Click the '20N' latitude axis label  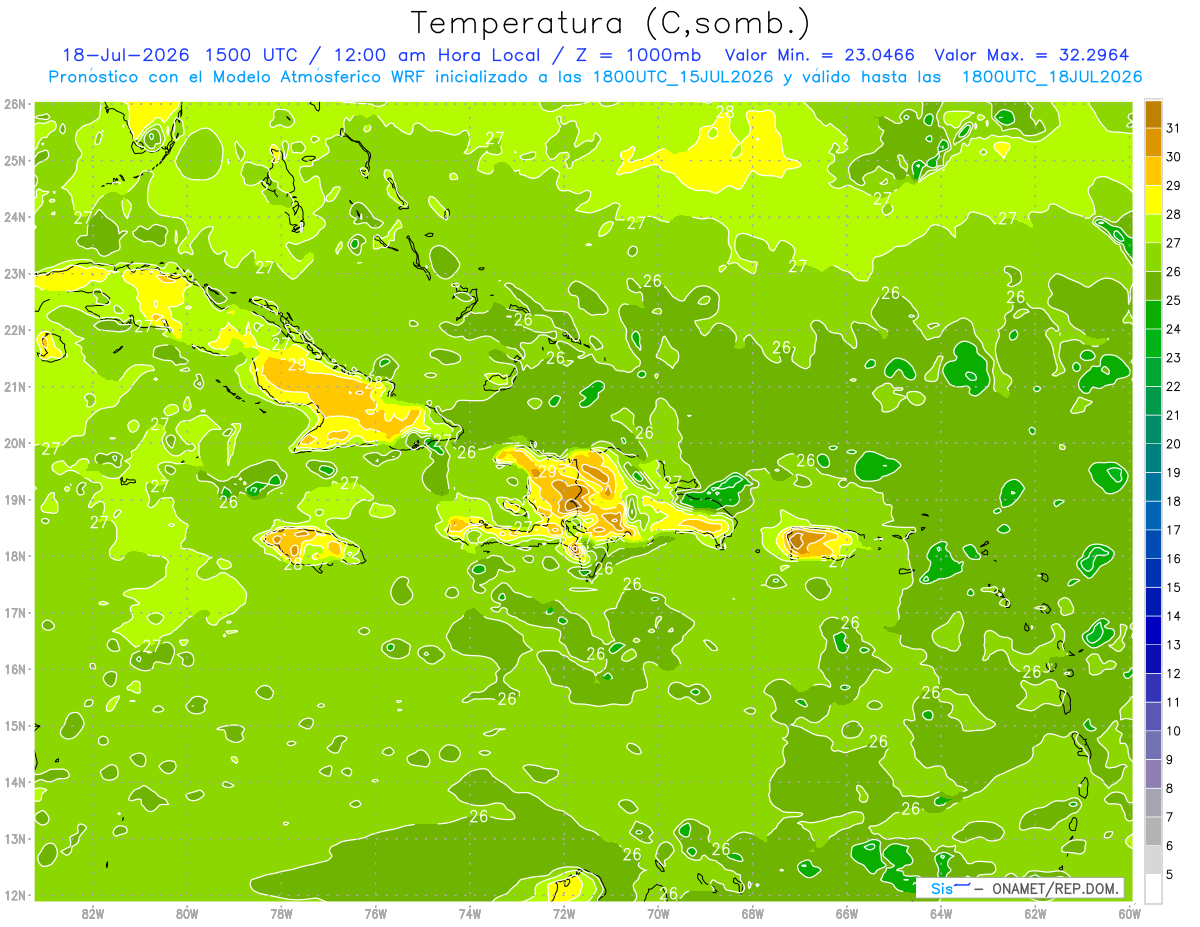pyautogui.click(x=14, y=443)
